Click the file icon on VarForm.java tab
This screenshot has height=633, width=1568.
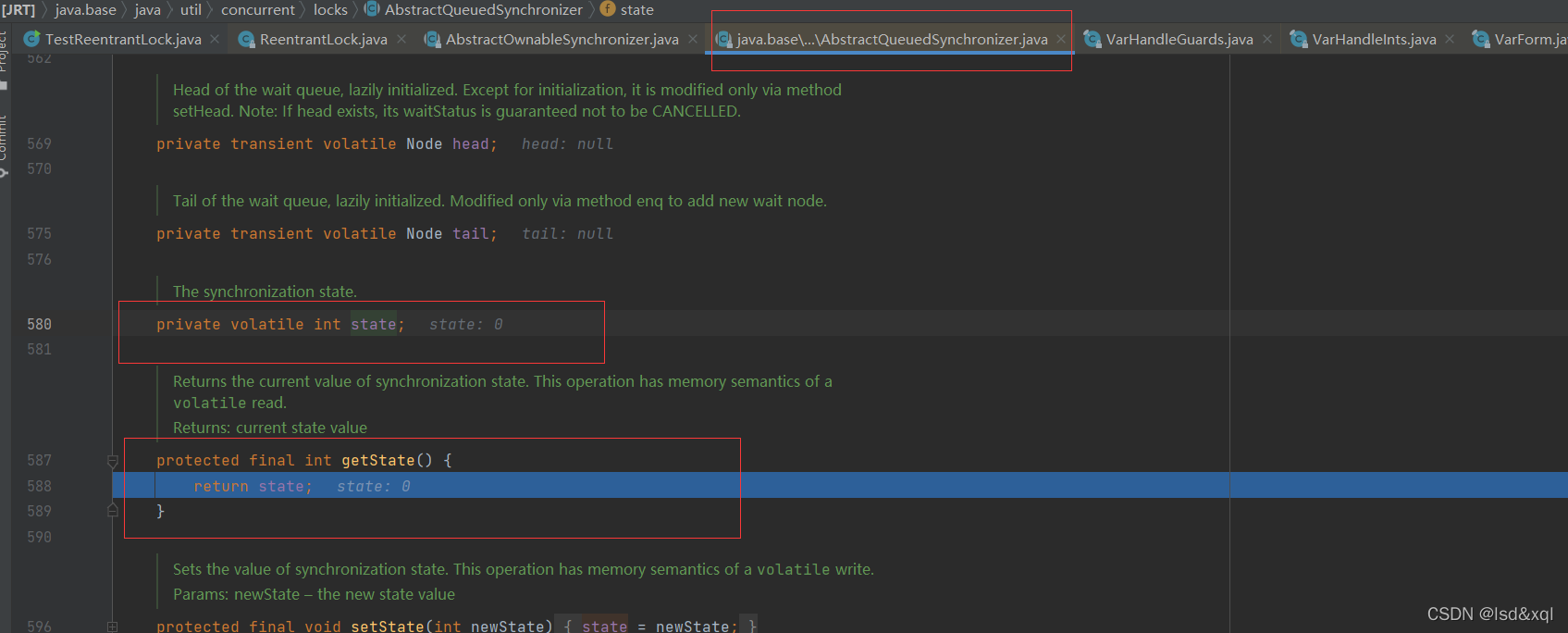[1481, 39]
